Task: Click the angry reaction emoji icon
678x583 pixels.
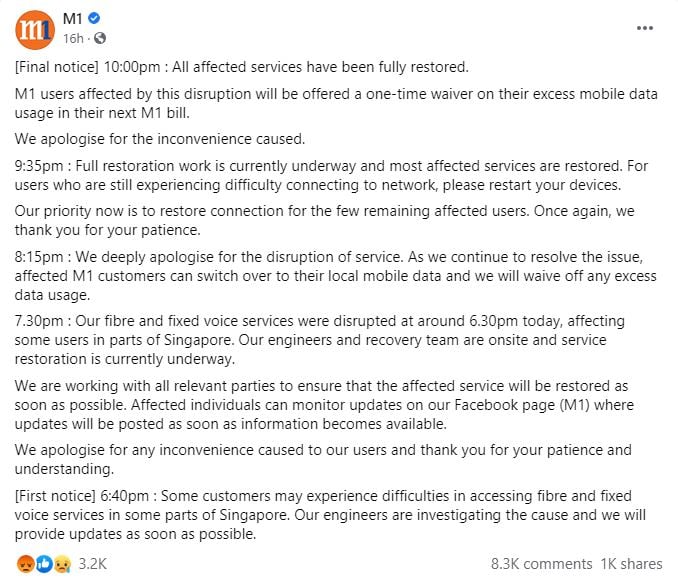Action: (x=22, y=564)
